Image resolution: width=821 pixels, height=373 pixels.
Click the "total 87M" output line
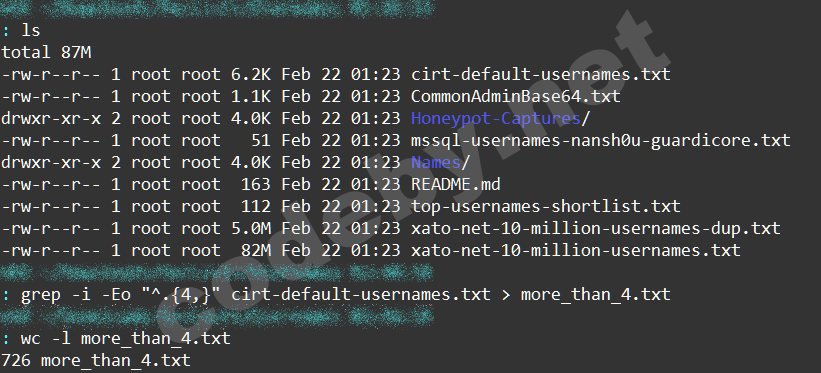pyautogui.click(x=46, y=52)
